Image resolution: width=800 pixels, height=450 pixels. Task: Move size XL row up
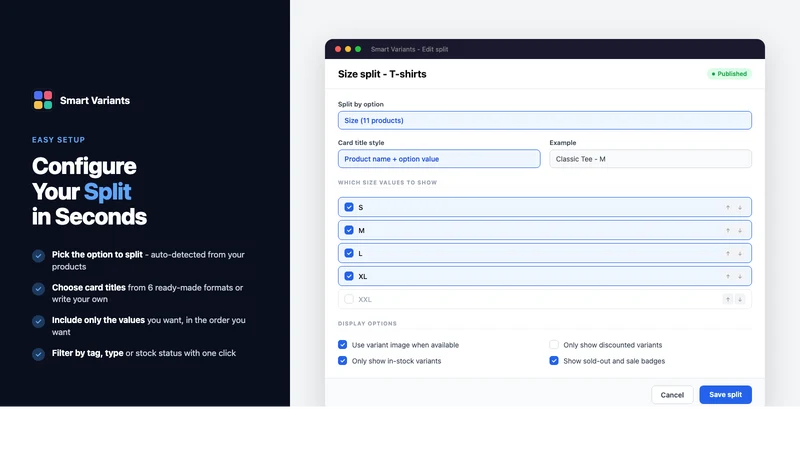pos(728,276)
